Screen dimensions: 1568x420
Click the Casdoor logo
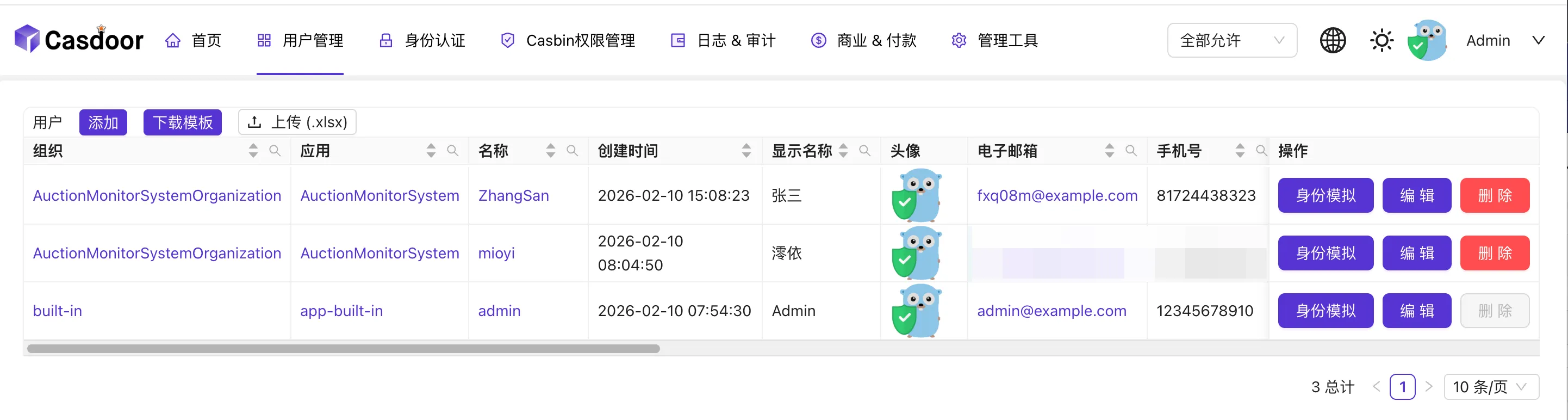[79, 40]
